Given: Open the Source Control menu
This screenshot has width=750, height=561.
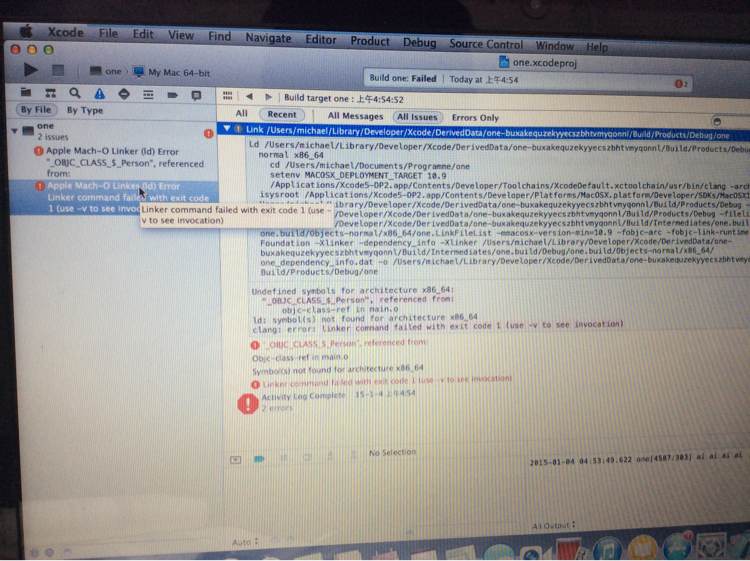Looking at the screenshot, I should pyautogui.click(x=486, y=44).
